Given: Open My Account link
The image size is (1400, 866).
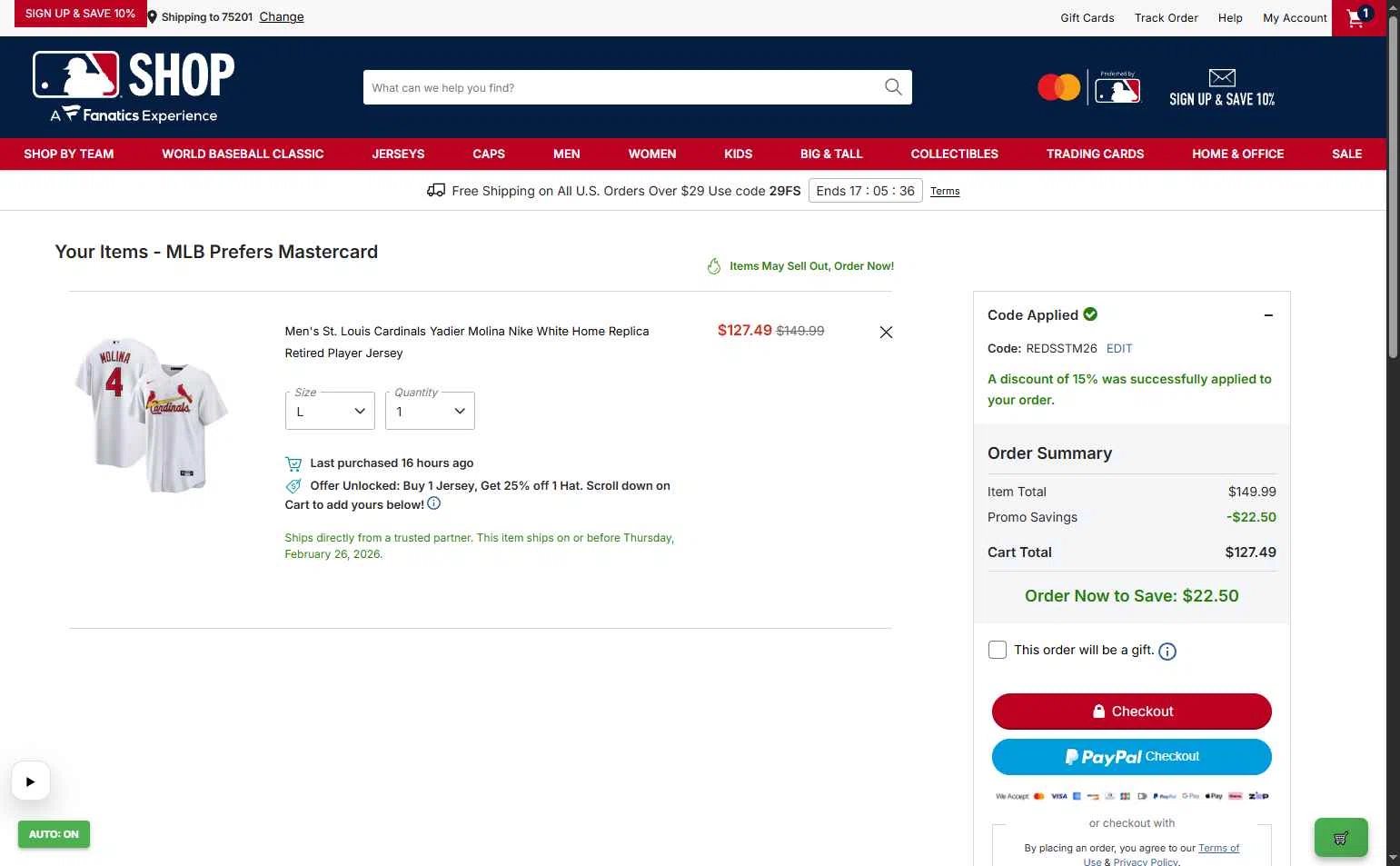Looking at the screenshot, I should (1295, 18).
